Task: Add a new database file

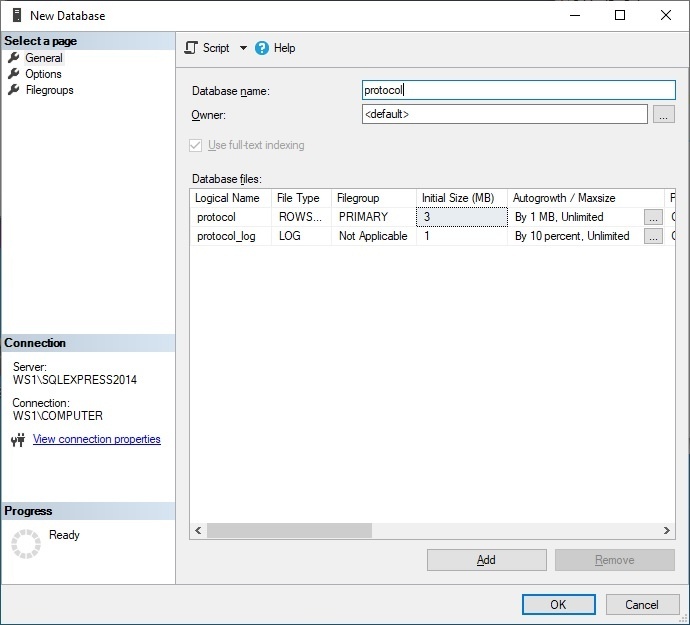Action: (x=487, y=560)
